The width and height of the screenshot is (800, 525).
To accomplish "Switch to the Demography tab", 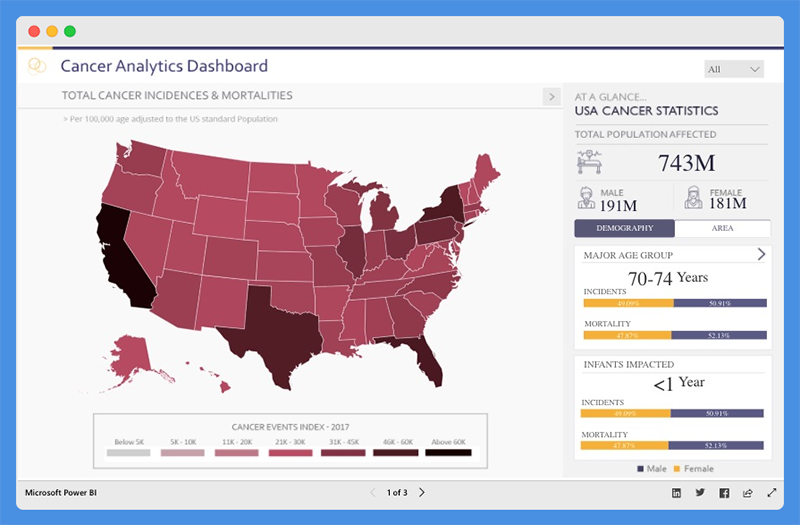I will point(624,228).
